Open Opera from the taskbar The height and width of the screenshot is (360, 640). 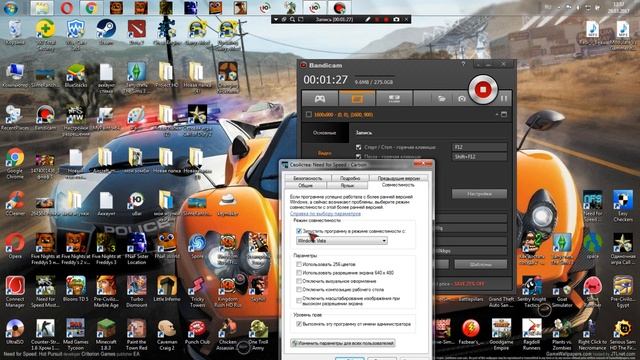tap(67, 7)
